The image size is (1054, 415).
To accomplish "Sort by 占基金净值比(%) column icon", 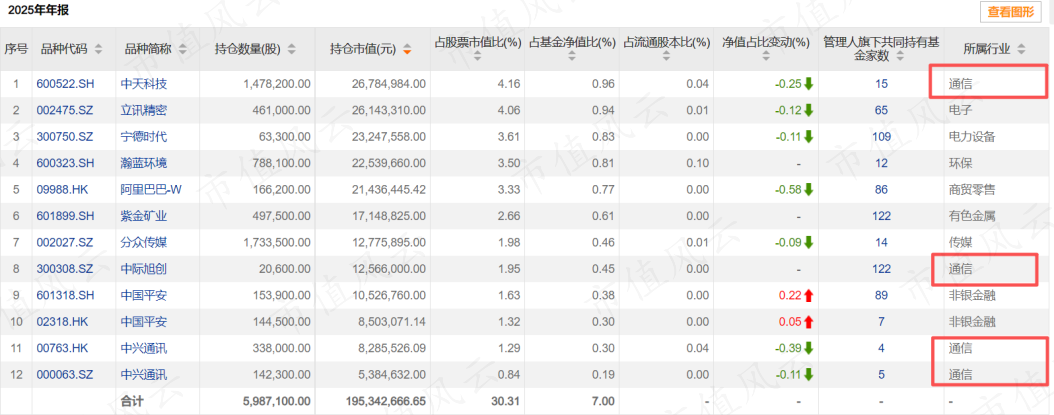I will click(x=572, y=57).
